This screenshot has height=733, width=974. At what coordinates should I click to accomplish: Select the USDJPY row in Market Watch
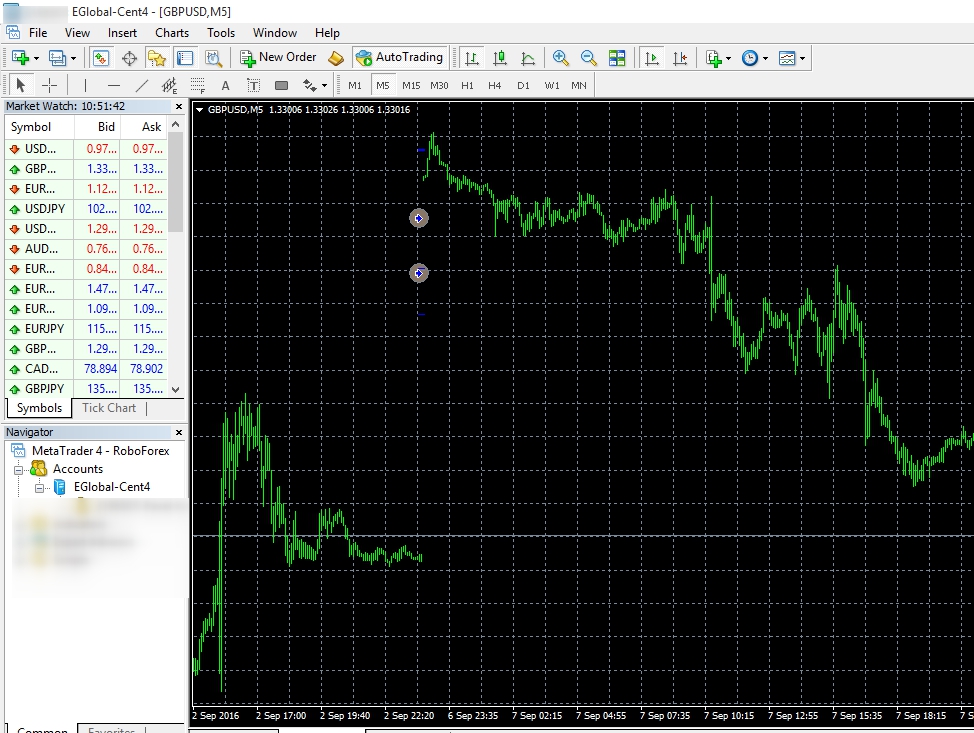tap(86, 209)
